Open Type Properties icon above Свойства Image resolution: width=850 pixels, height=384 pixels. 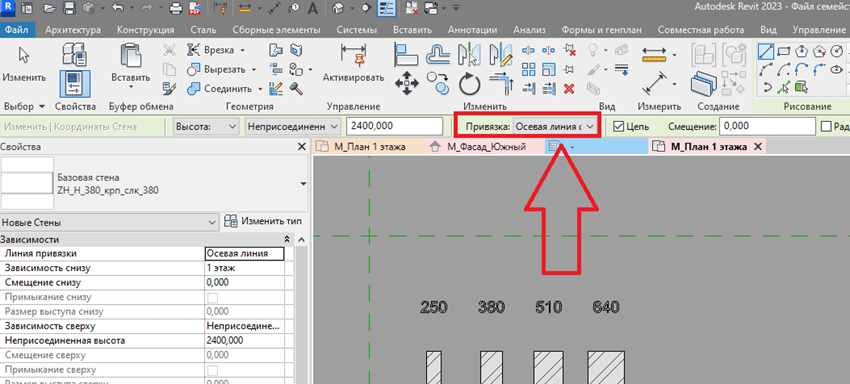[x=74, y=54]
